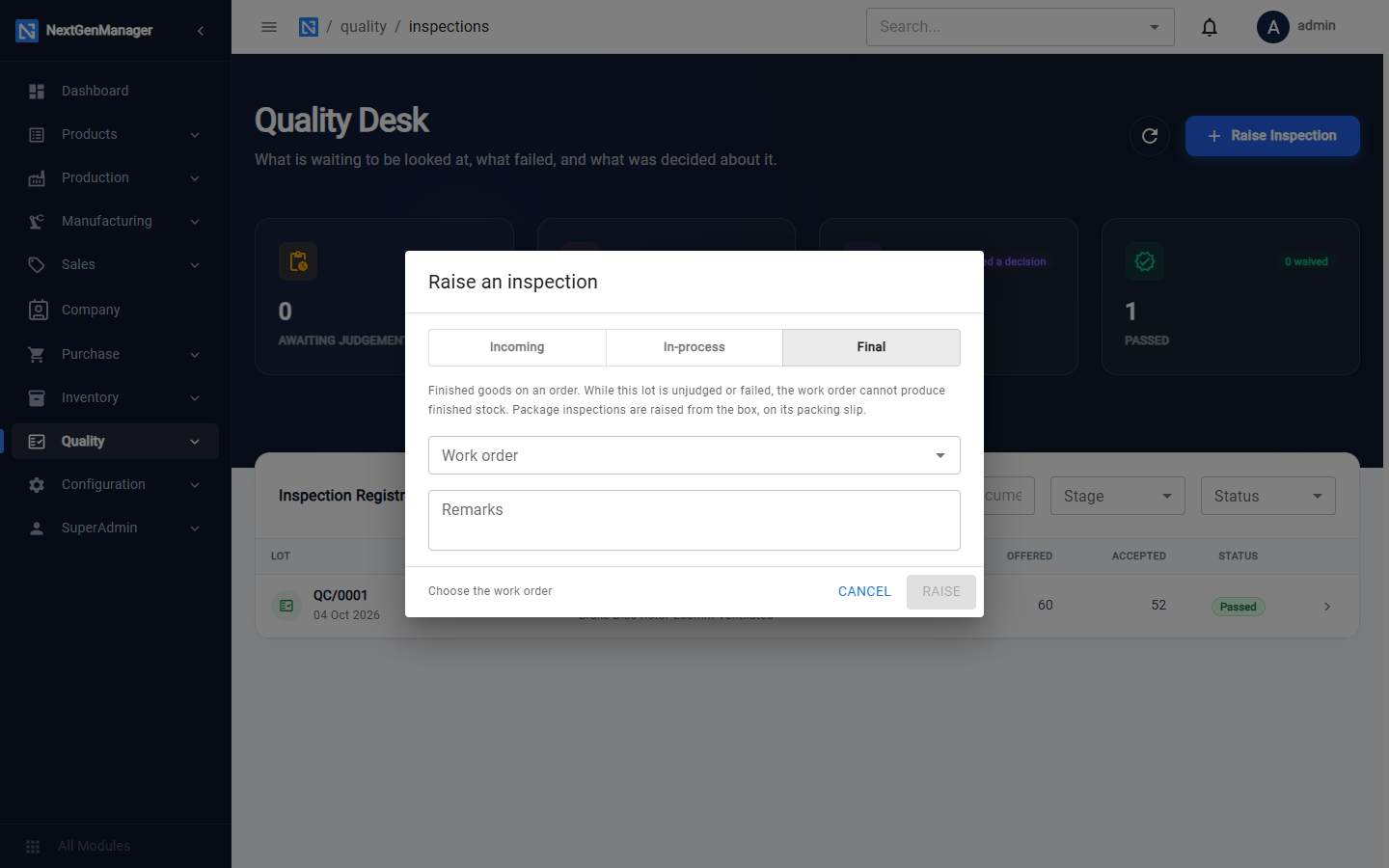Open the Manufacturing menu item

tap(116, 222)
